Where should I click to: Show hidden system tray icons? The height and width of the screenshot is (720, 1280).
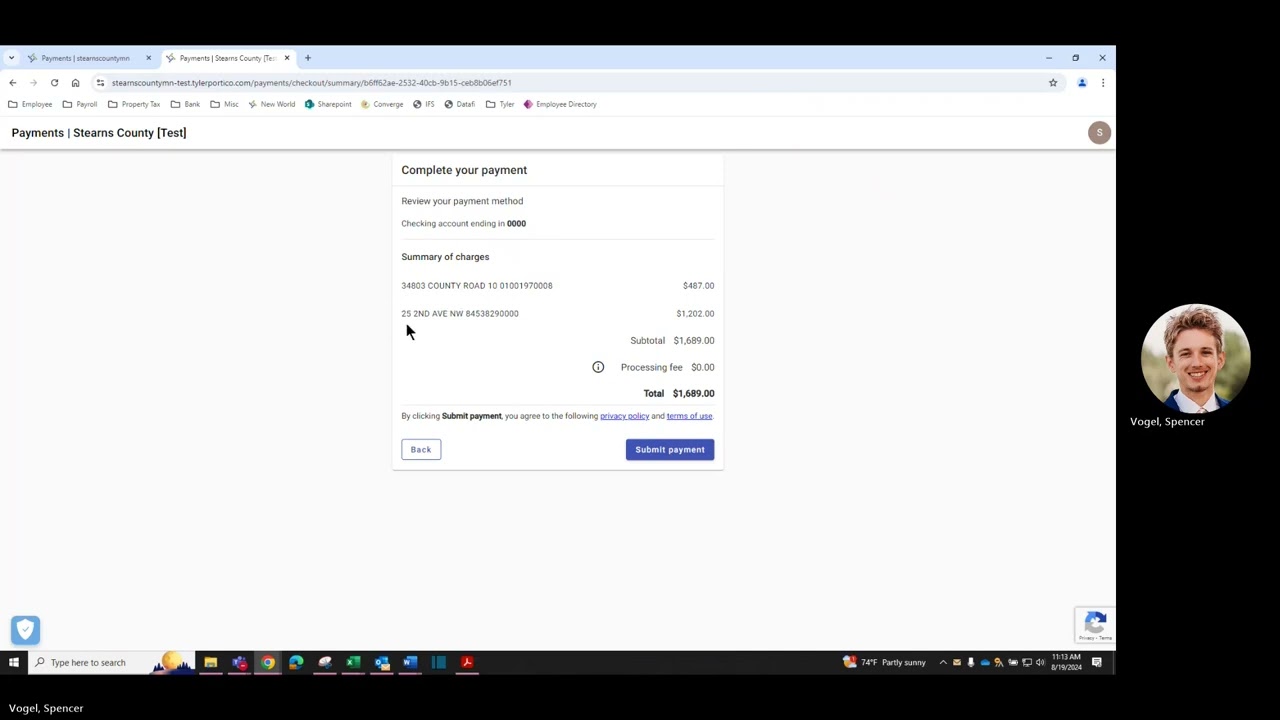[942, 662]
